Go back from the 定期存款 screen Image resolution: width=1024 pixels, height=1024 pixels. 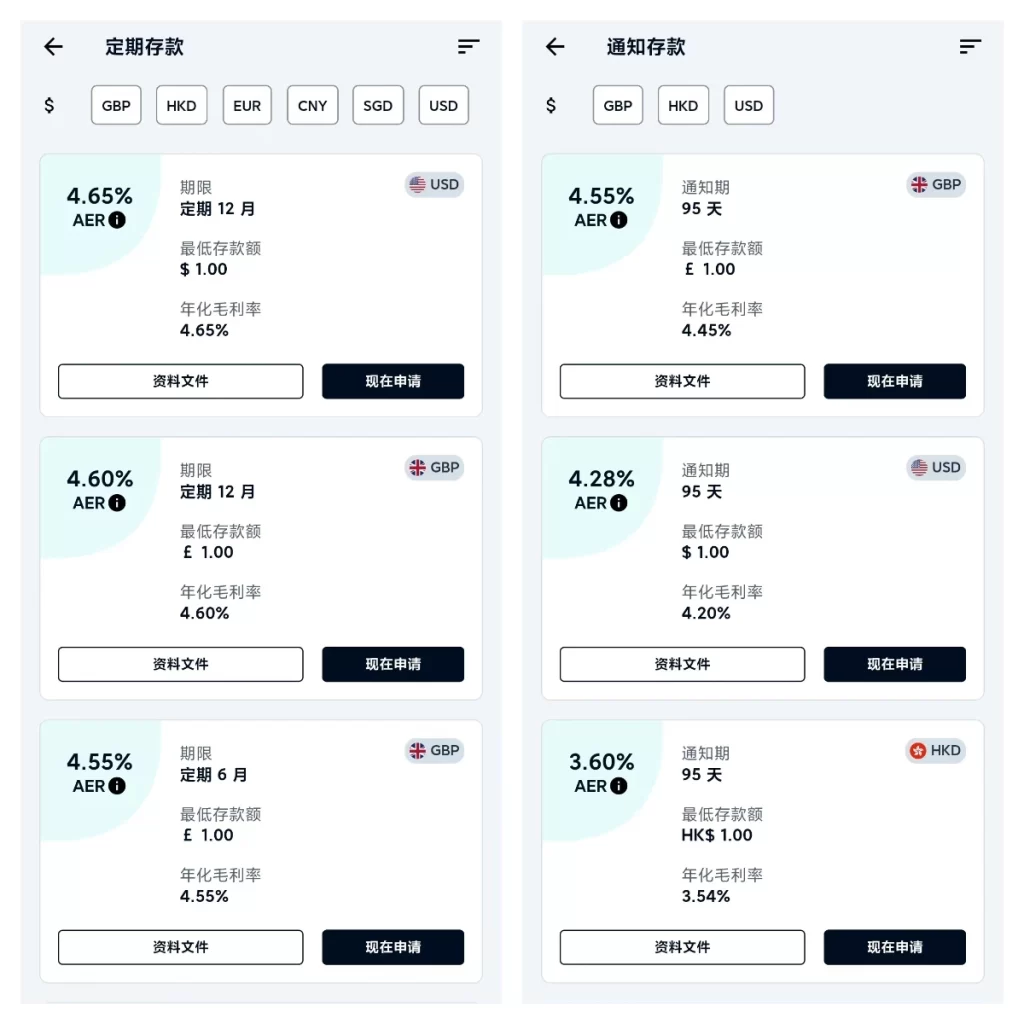coord(54,47)
